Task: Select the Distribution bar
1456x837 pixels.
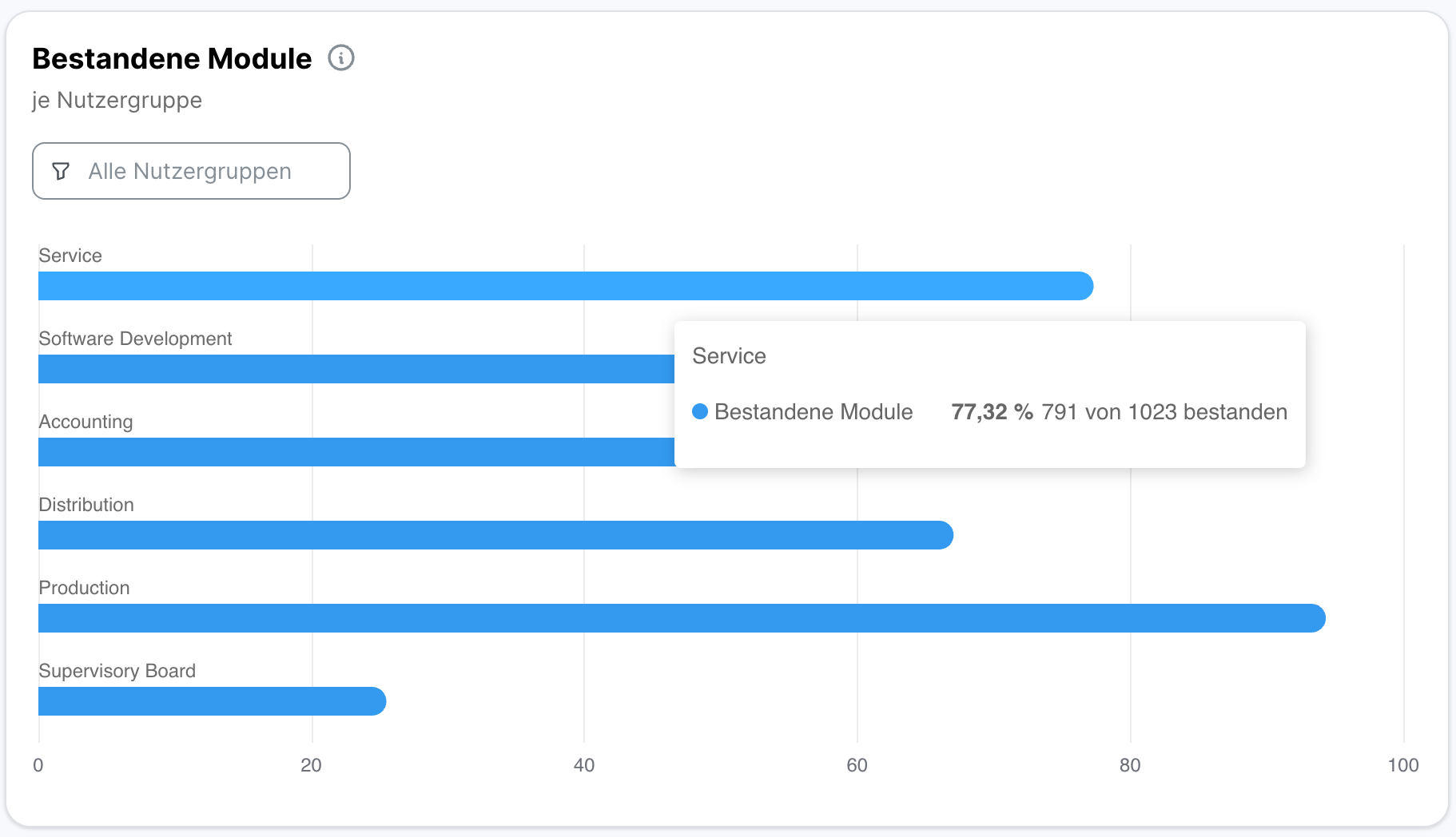Action: [x=495, y=535]
